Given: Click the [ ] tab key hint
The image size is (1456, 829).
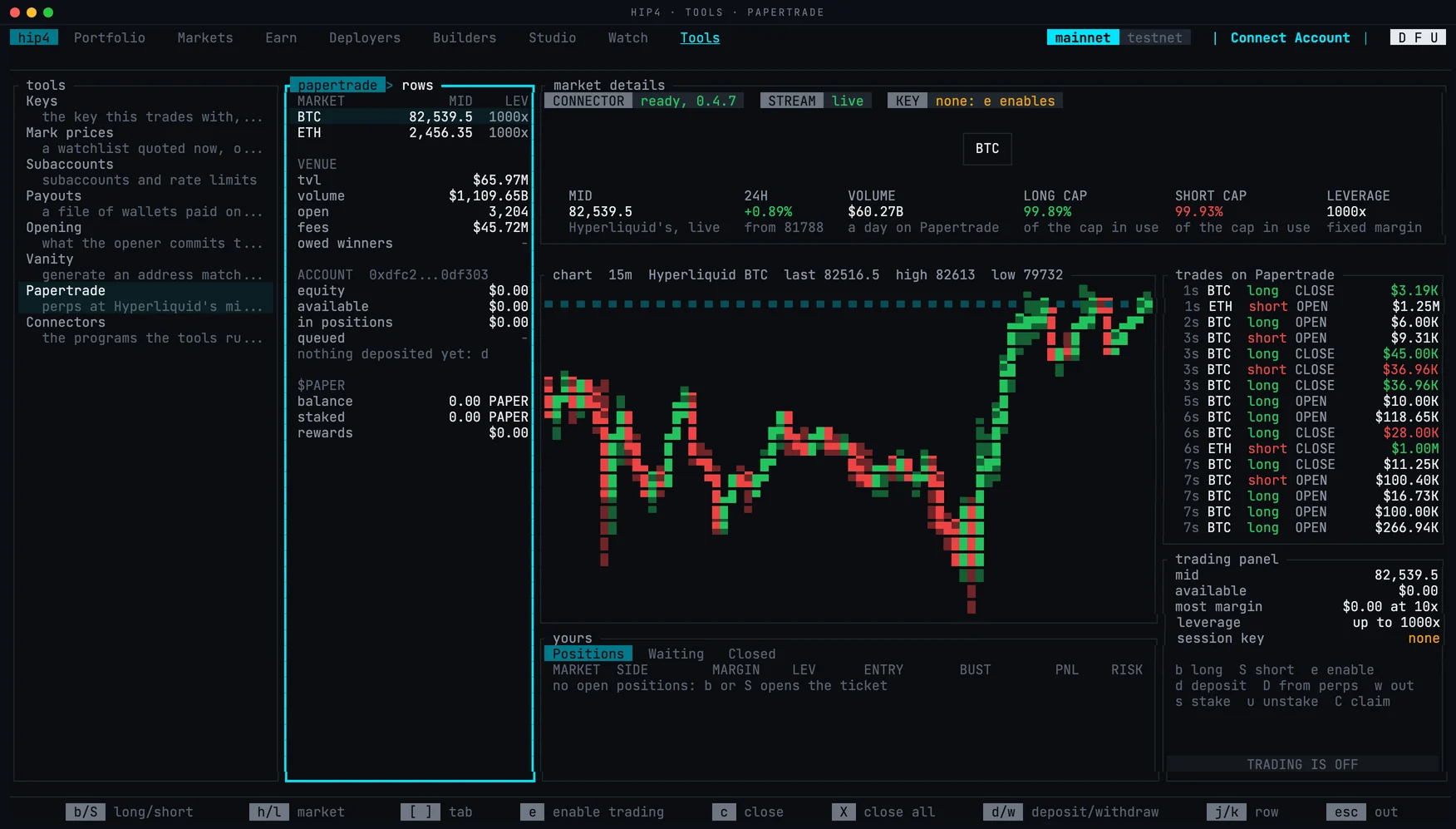Looking at the screenshot, I should [436, 812].
